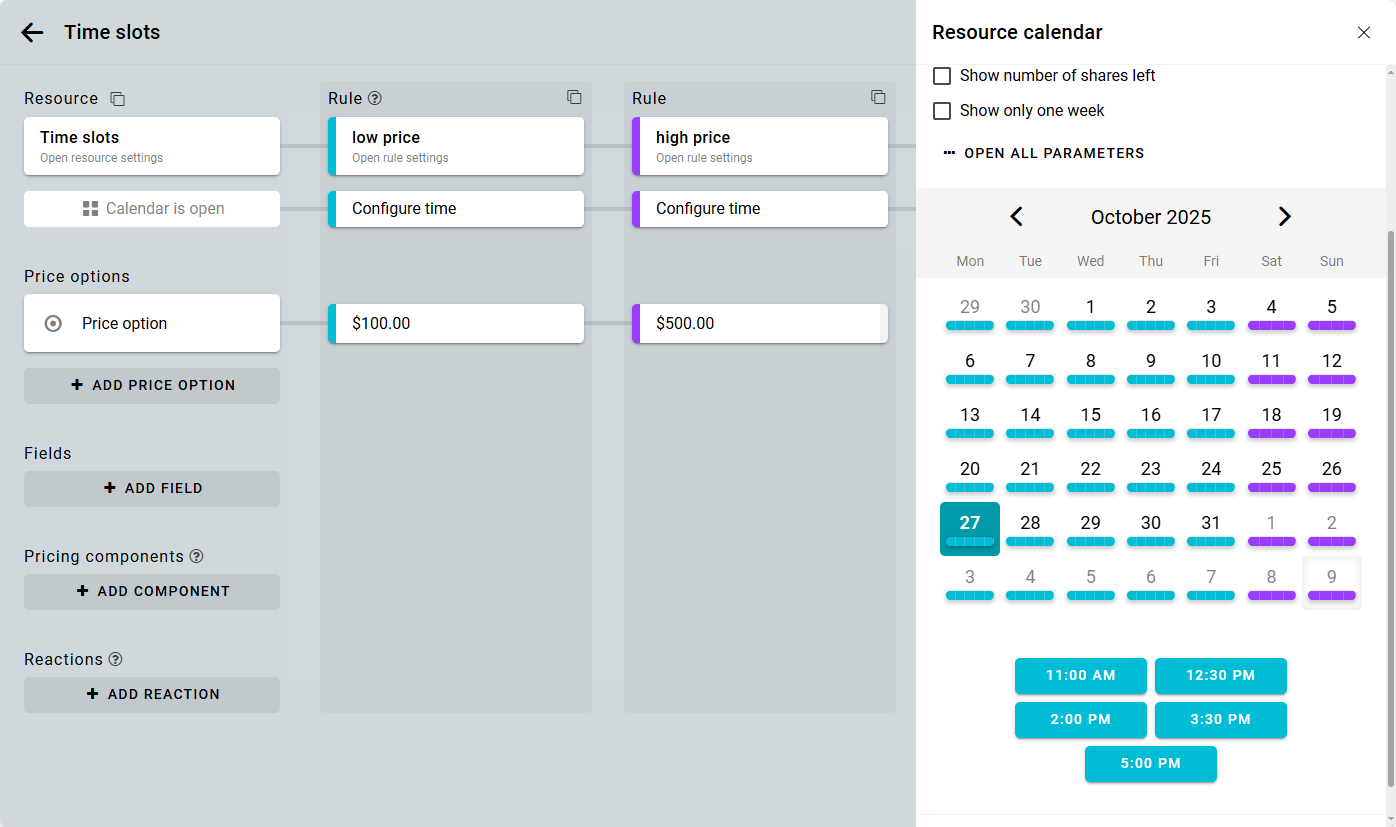
Task: Click purple availability bar under October 4
Action: pyautogui.click(x=1271, y=326)
